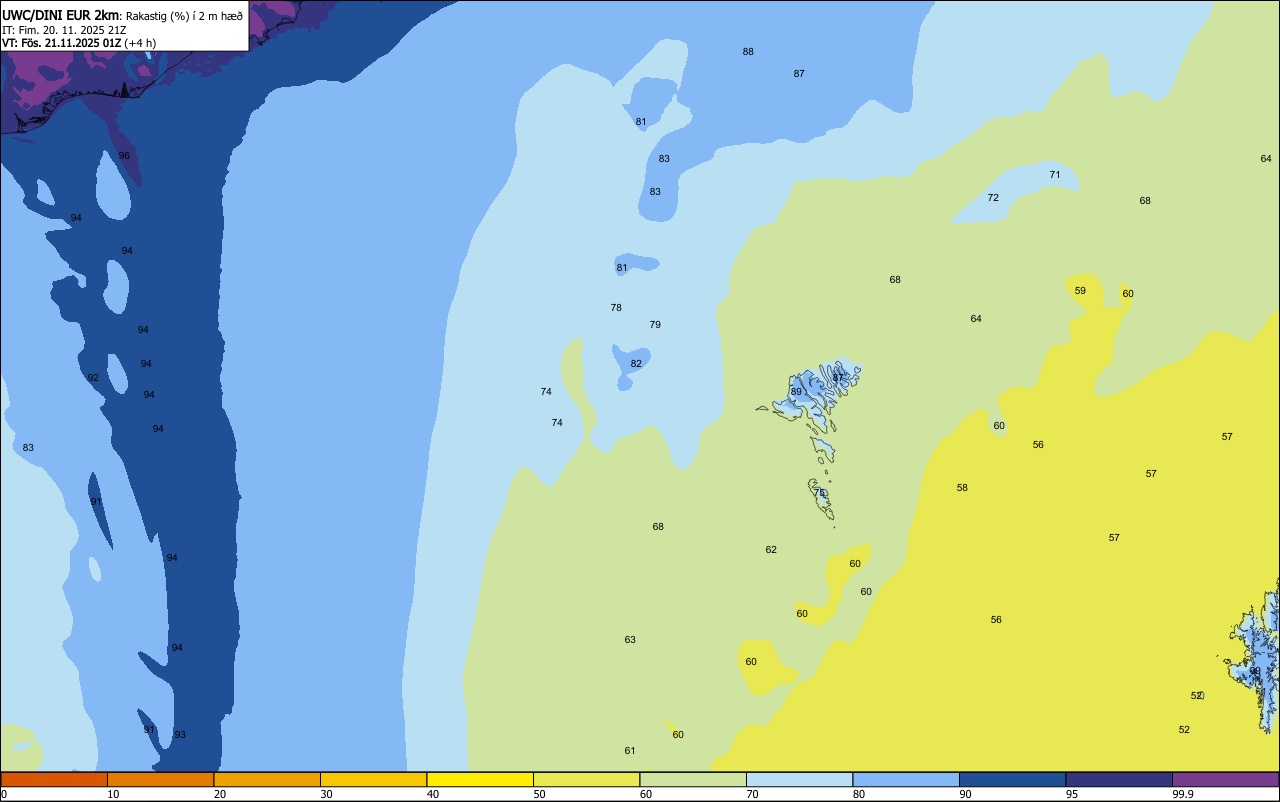The height and width of the screenshot is (802, 1280).
Task: Click the map value 92
Action: point(93,378)
